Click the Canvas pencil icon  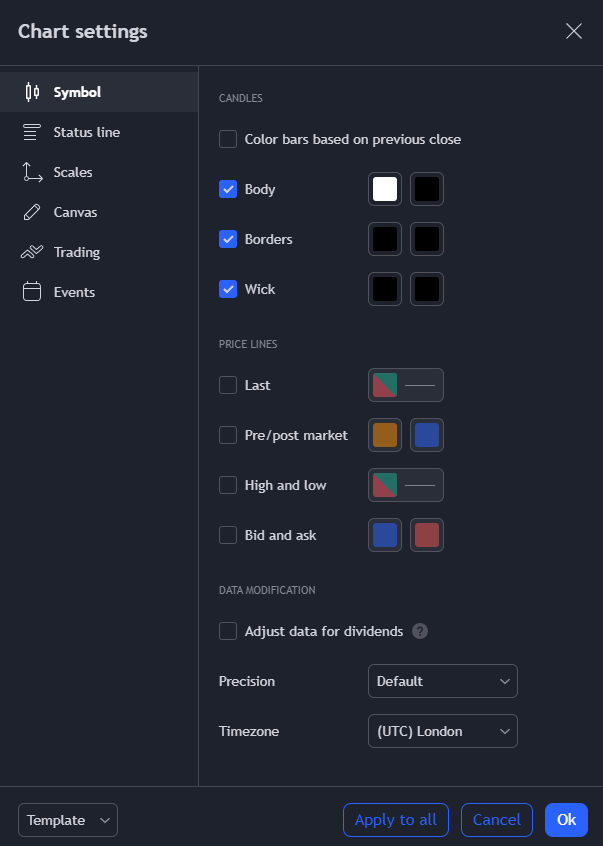tap(32, 212)
